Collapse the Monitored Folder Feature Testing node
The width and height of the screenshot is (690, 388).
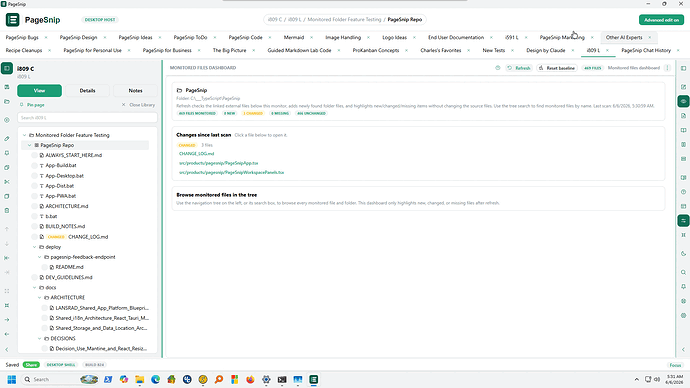coord(25,135)
